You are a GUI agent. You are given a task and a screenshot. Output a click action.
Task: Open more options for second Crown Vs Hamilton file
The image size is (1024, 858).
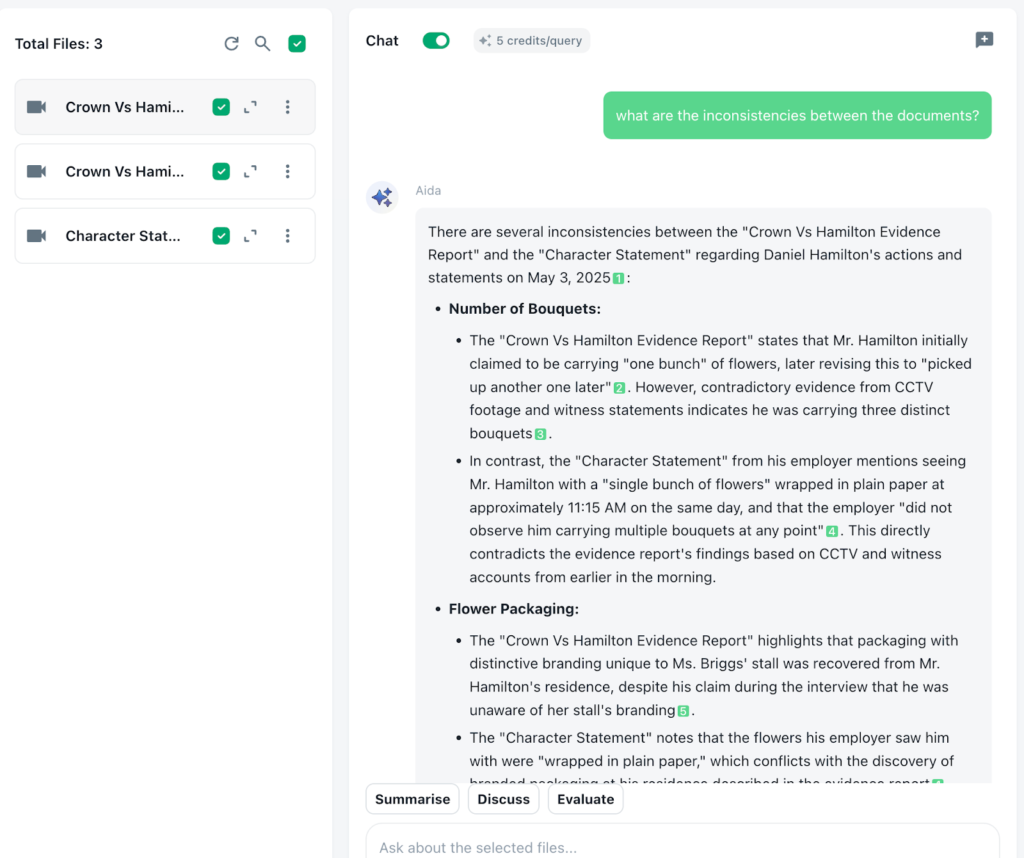288,172
